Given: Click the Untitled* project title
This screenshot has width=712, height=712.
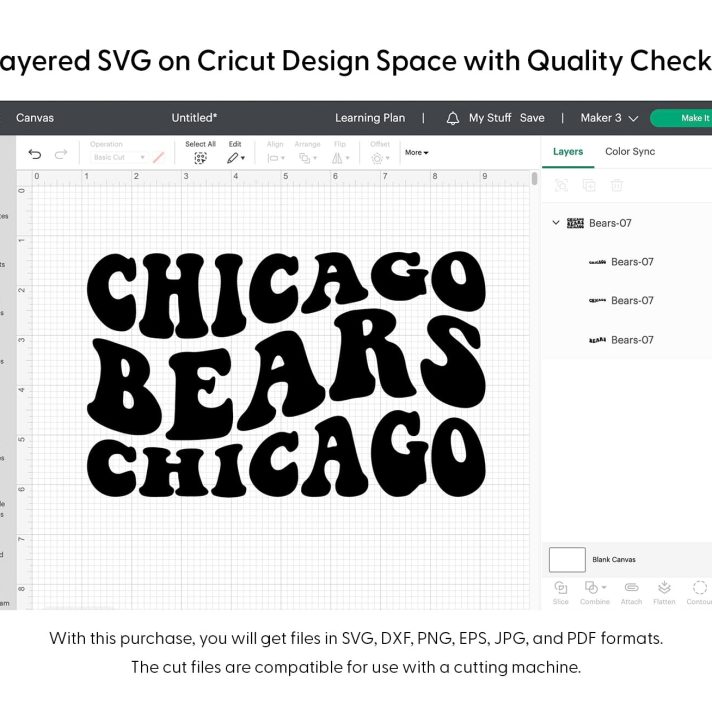Looking at the screenshot, I should (194, 118).
